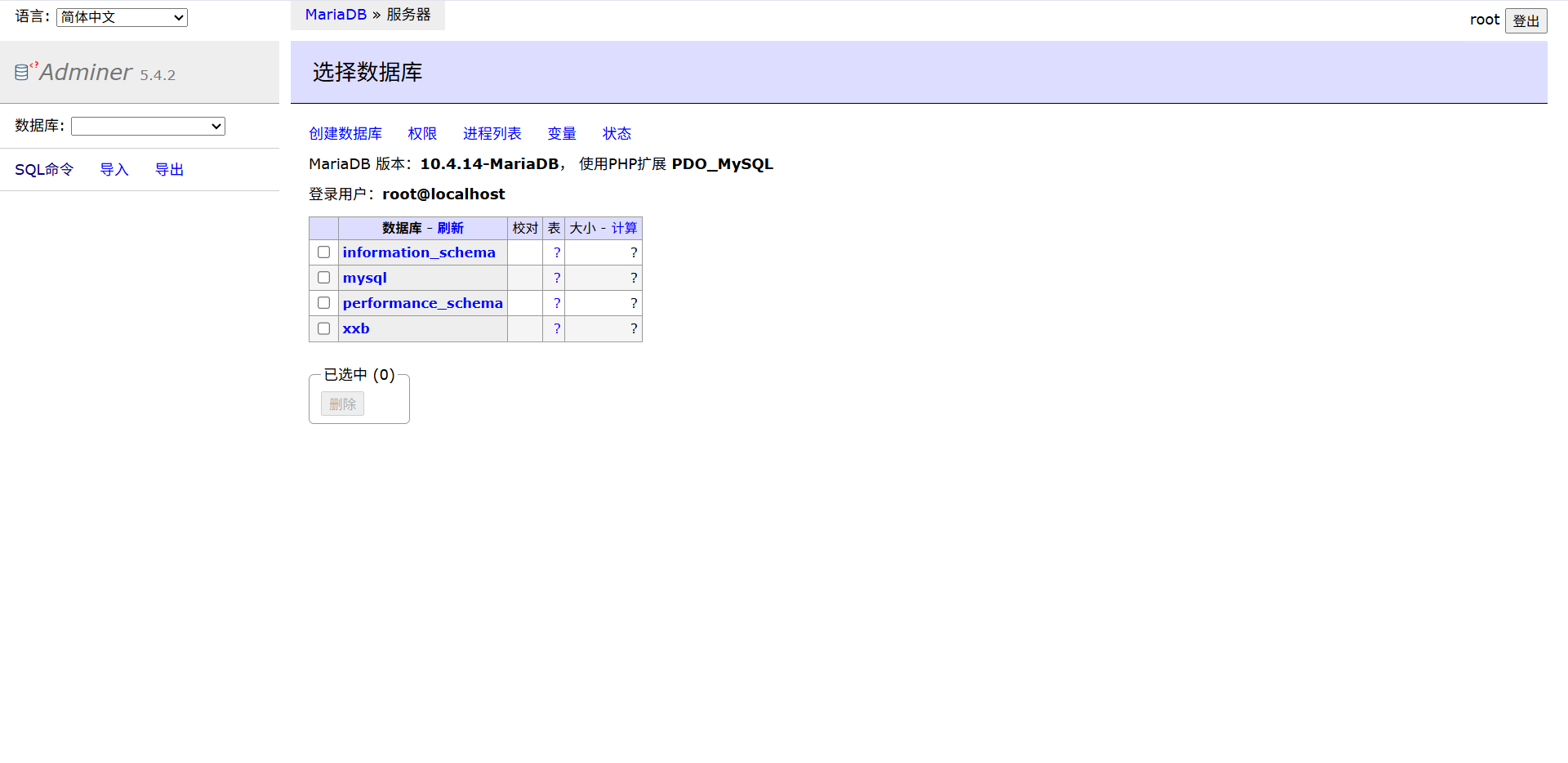Click the version text 10.4.14-MariaDB
The width and height of the screenshot is (1568, 763).
tap(489, 163)
